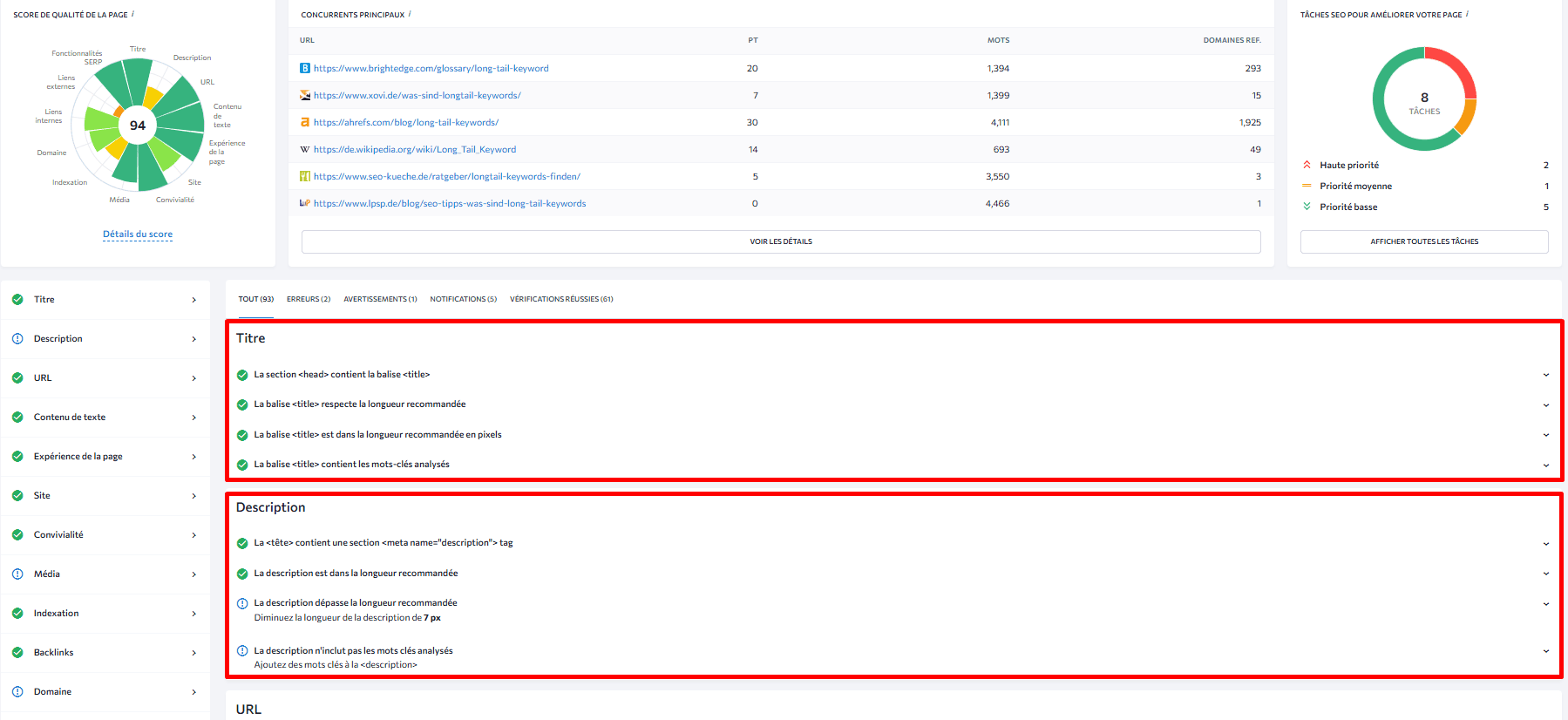The height and width of the screenshot is (720, 1568).
Task: Click green check icon beside URL in sidebar
Action: 17,377
